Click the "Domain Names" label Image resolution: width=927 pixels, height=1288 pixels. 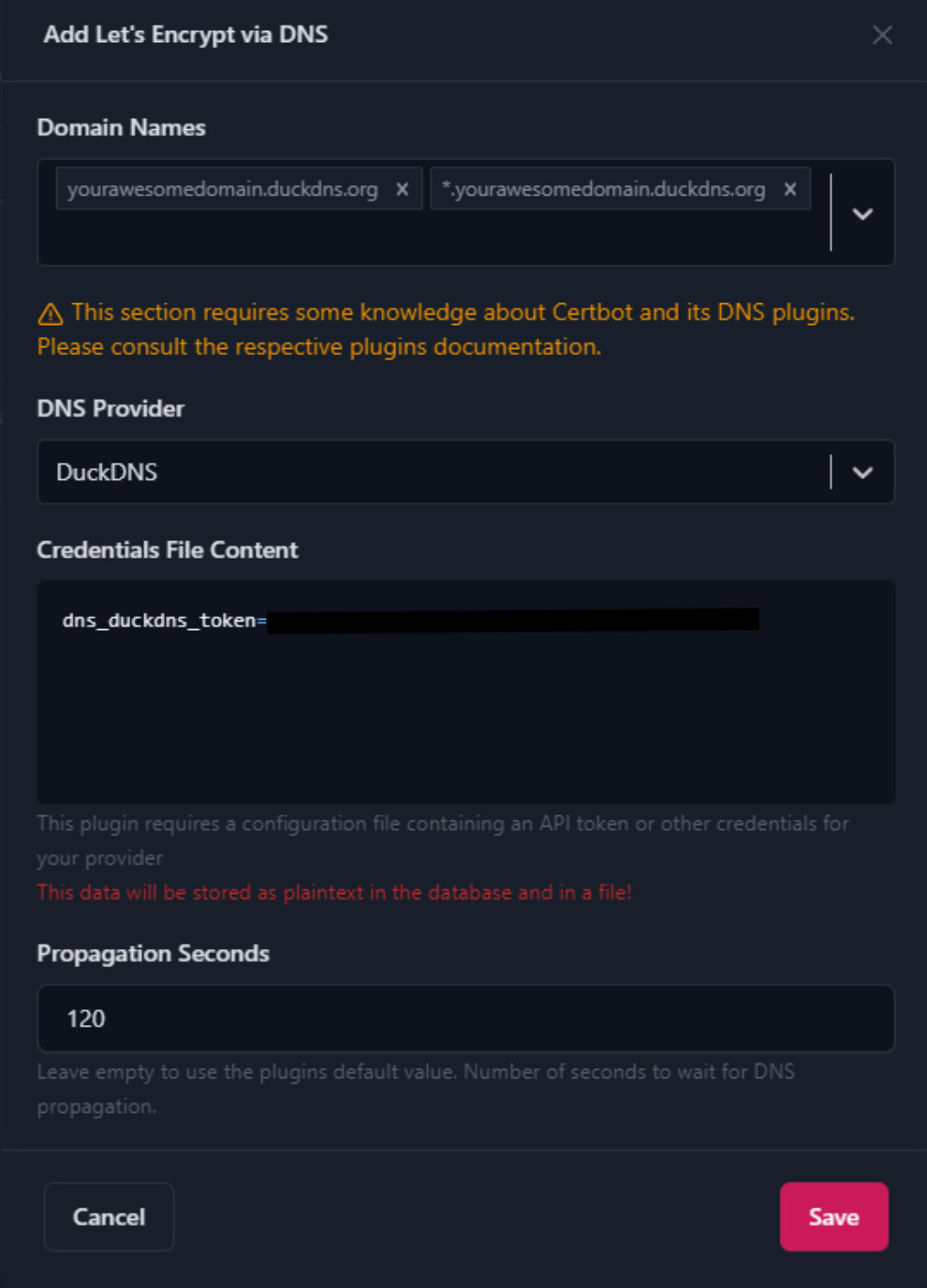[x=122, y=128]
